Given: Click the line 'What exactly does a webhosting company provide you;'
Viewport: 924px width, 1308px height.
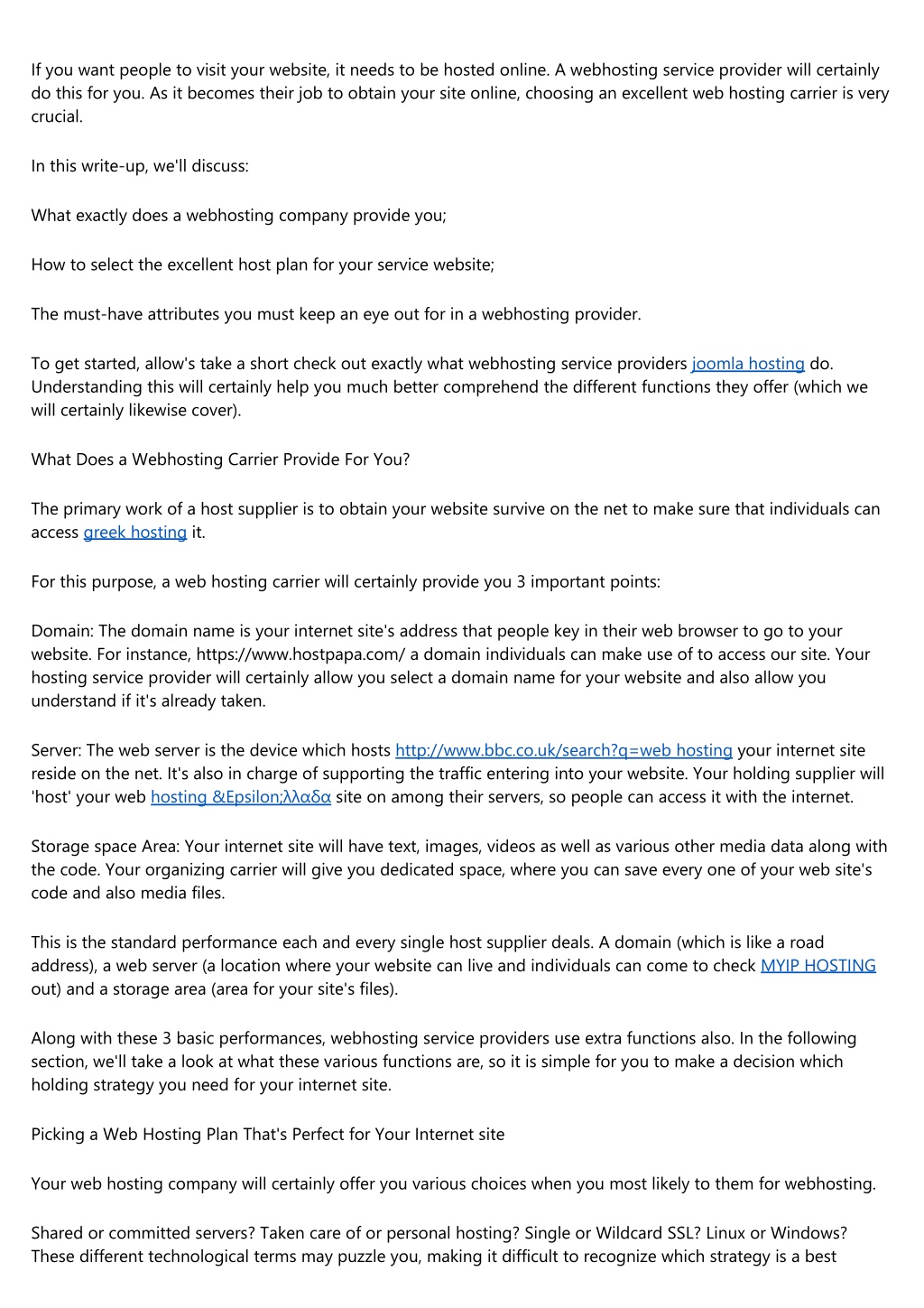Looking at the screenshot, I should pos(239,216).
